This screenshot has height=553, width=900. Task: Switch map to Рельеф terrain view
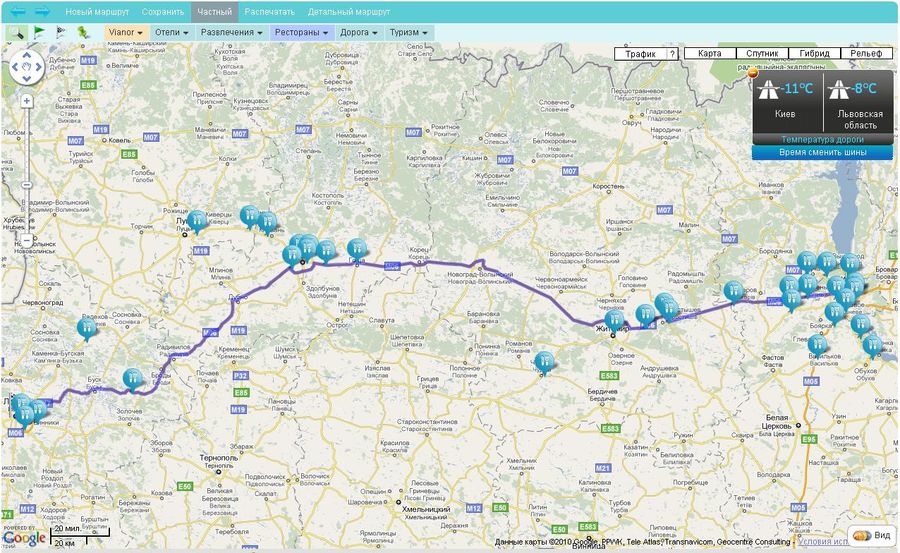click(x=866, y=53)
